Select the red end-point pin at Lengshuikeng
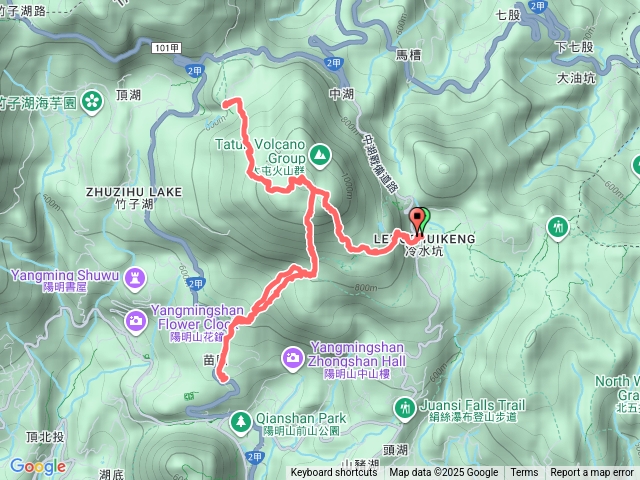Image resolution: width=640 pixels, height=480 pixels. 417,220
